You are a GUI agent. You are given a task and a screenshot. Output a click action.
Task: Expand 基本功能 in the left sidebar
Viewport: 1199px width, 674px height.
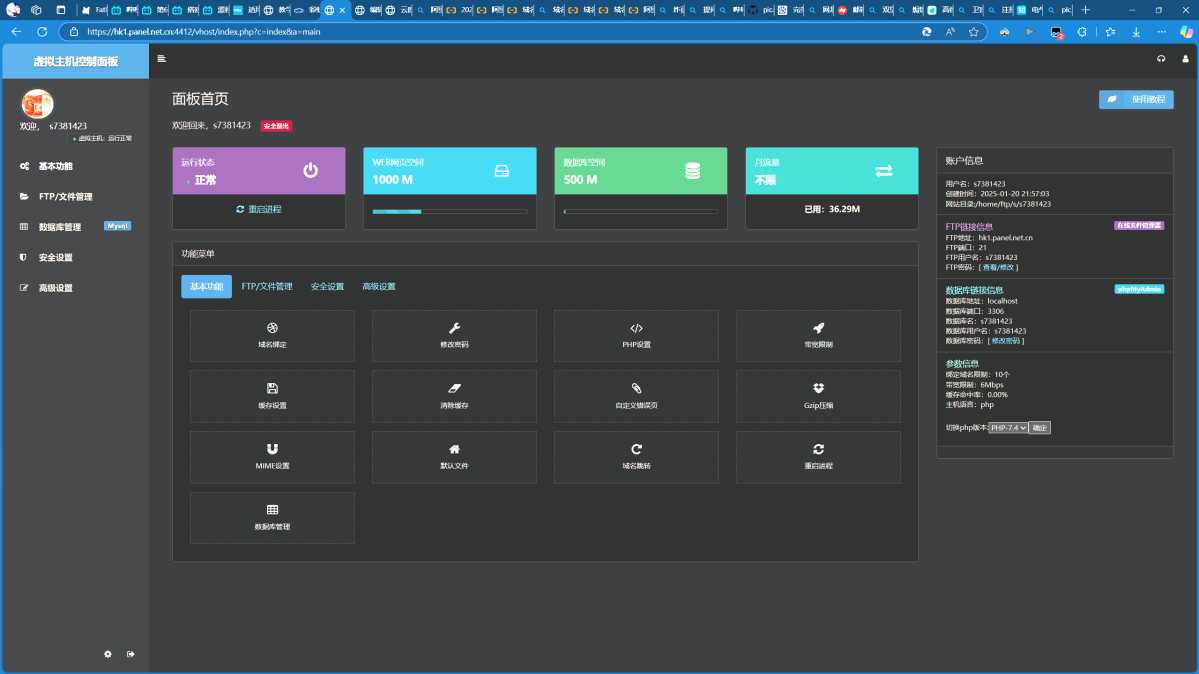point(56,166)
